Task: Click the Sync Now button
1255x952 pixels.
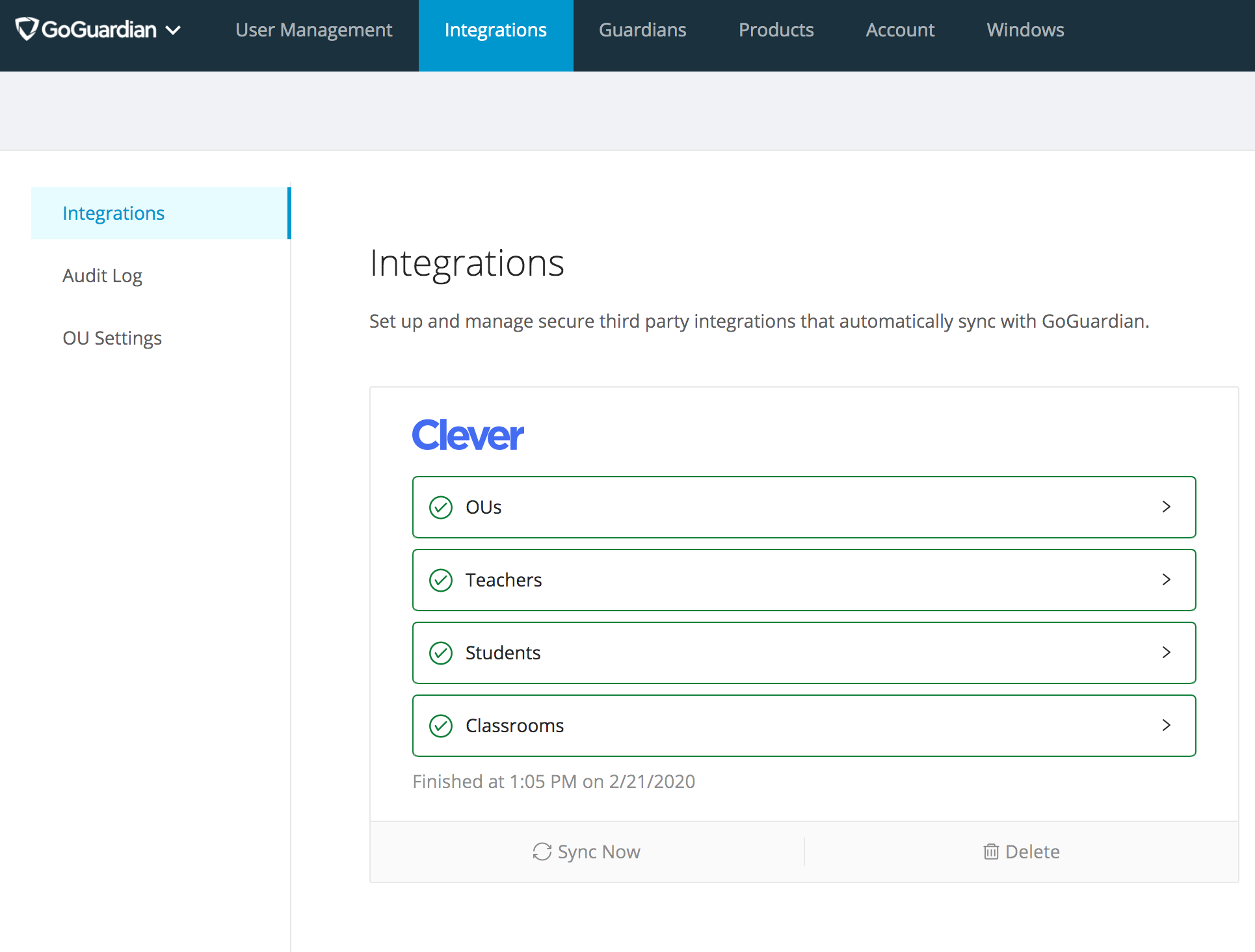Action: pos(586,852)
